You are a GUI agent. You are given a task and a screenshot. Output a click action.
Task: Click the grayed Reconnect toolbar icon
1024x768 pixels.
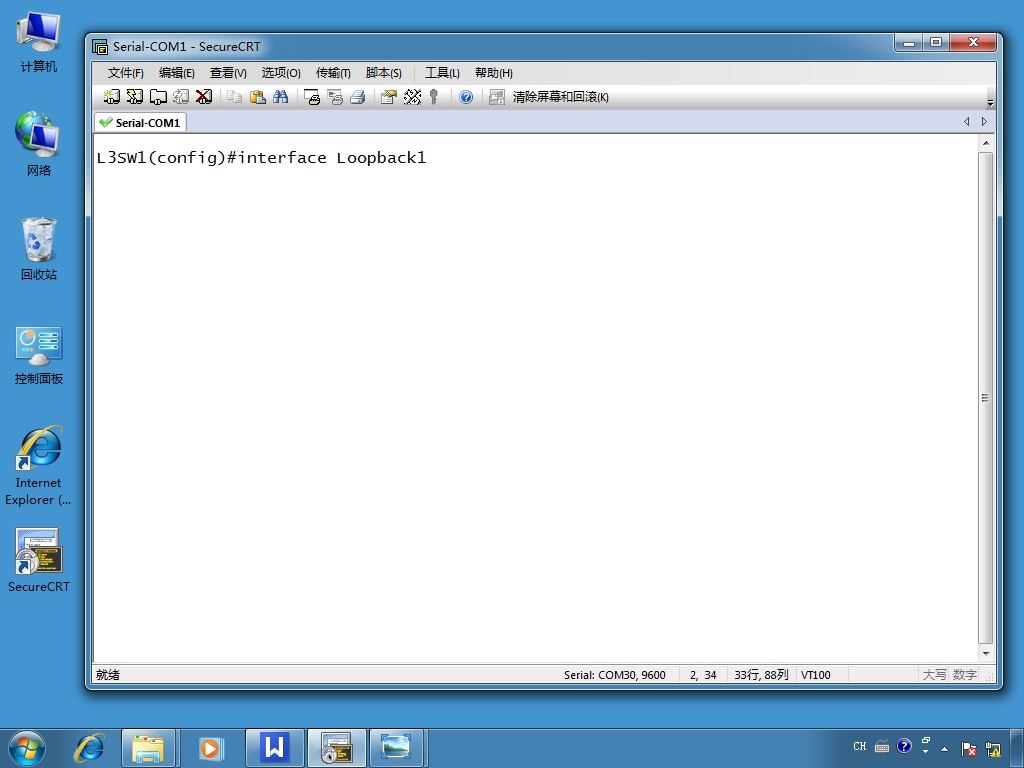click(181, 97)
